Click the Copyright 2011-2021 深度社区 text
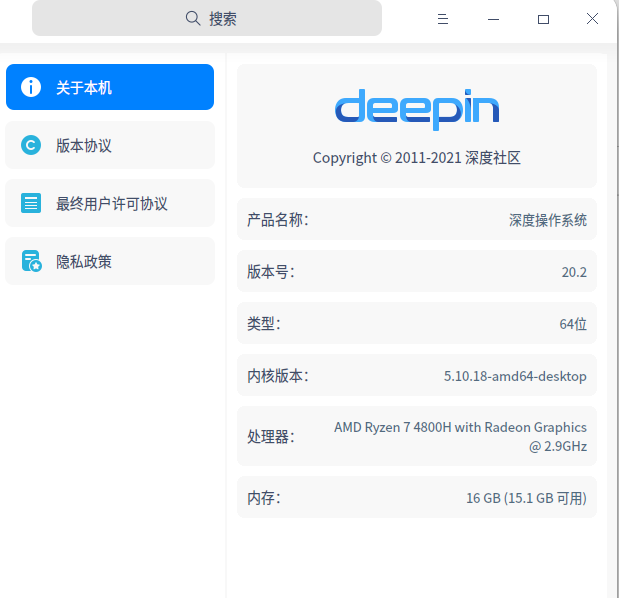Viewport: 619px width, 598px height. 416,157
